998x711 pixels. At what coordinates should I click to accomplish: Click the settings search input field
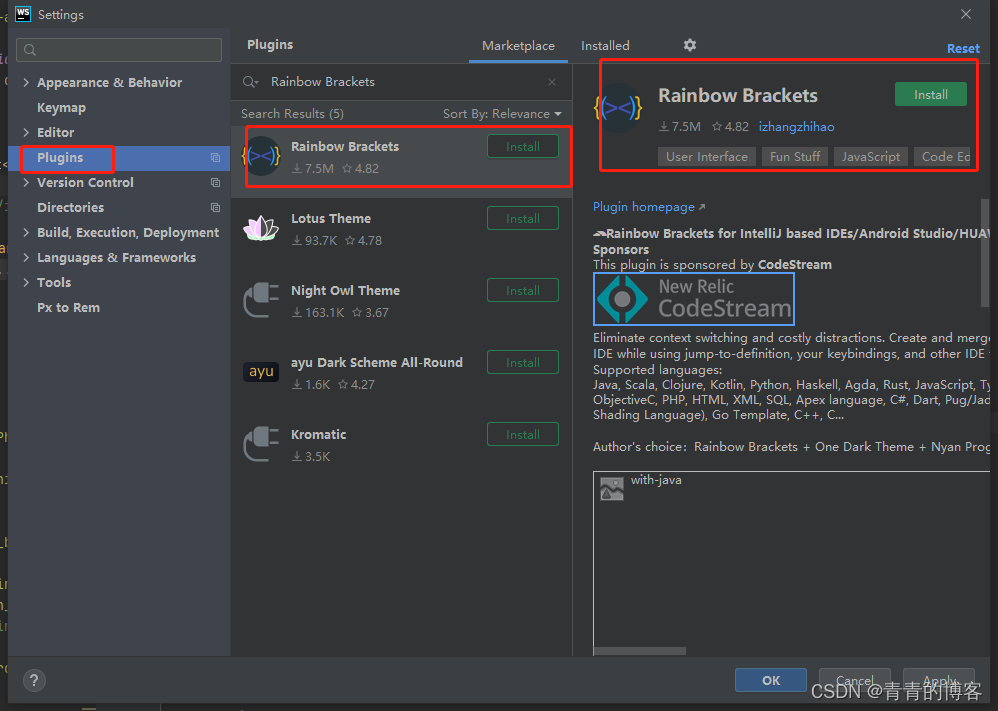pyautogui.click(x=119, y=50)
